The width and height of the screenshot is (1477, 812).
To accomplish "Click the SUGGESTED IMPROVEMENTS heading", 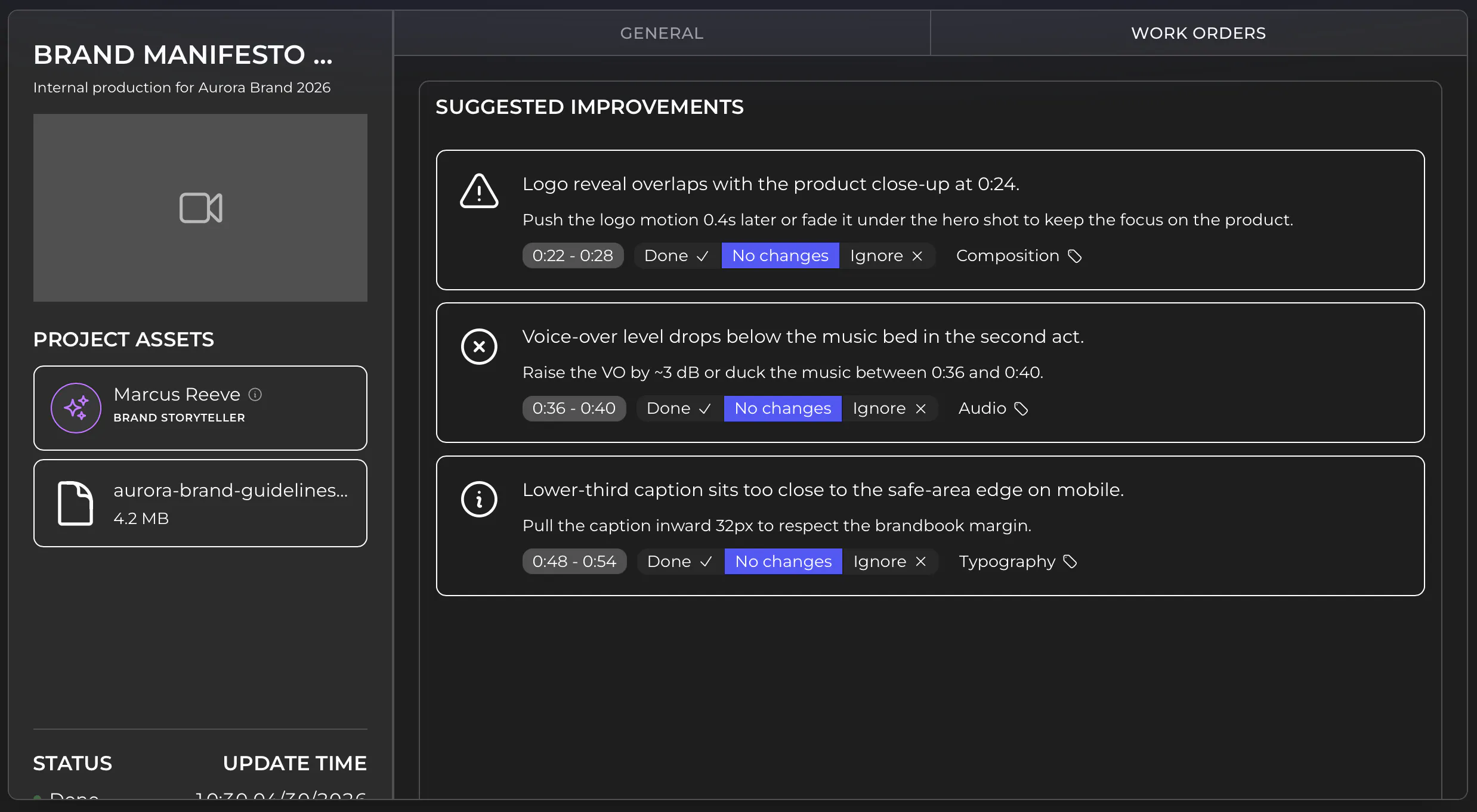I will (589, 107).
